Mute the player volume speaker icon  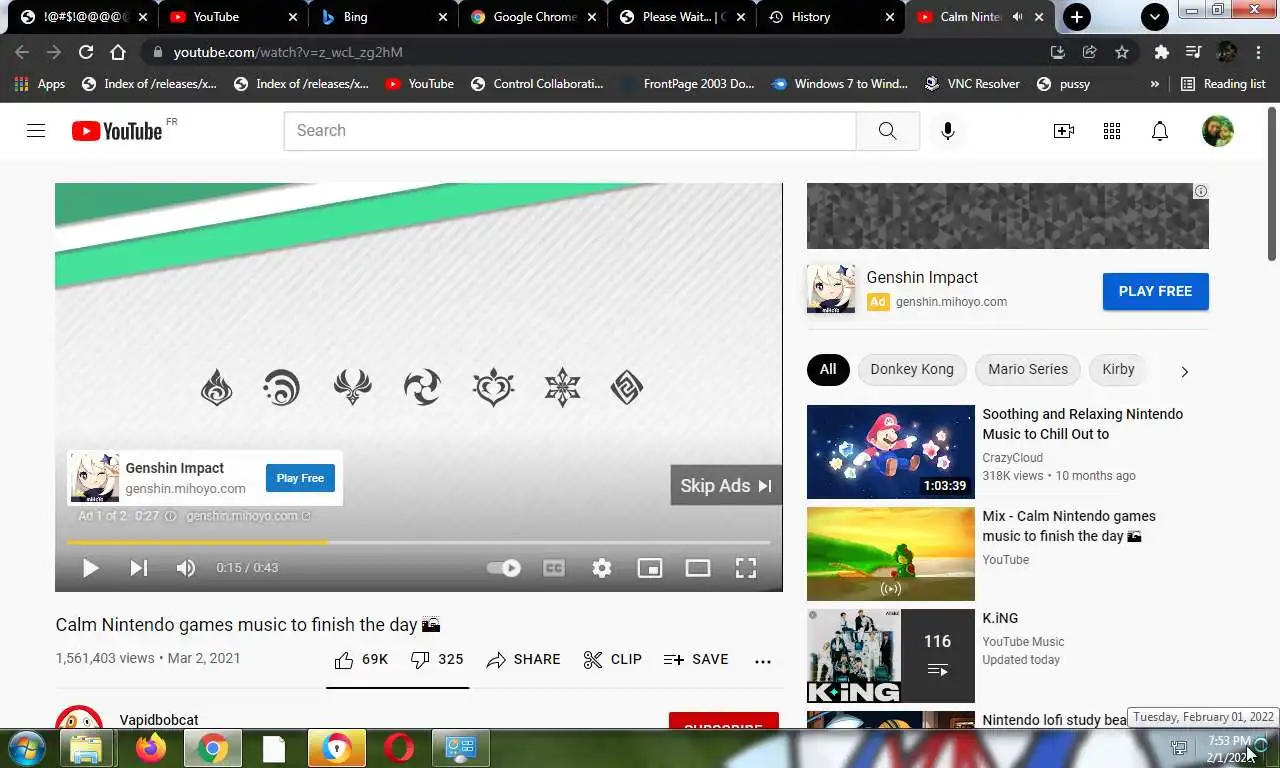coord(186,568)
